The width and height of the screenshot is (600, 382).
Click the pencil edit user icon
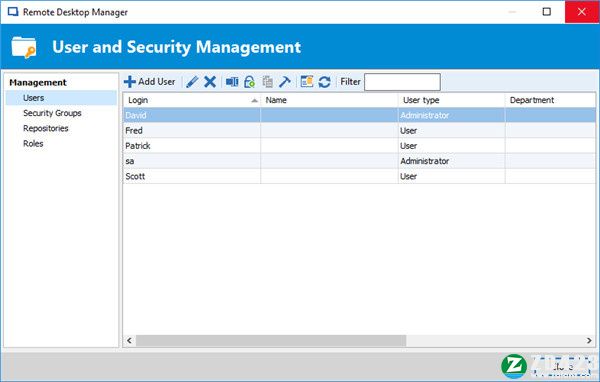click(x=192, y=82)
